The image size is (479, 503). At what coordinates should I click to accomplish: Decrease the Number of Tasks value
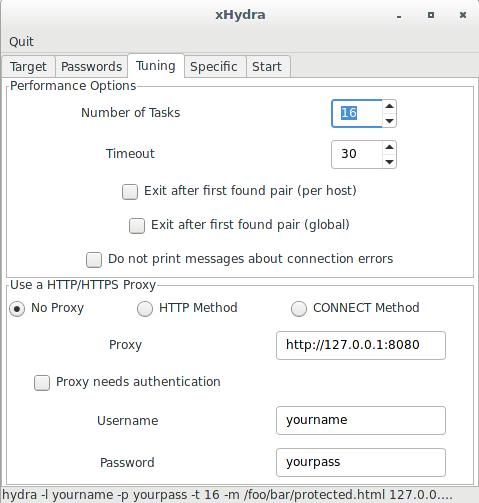[x=389, y=121]
